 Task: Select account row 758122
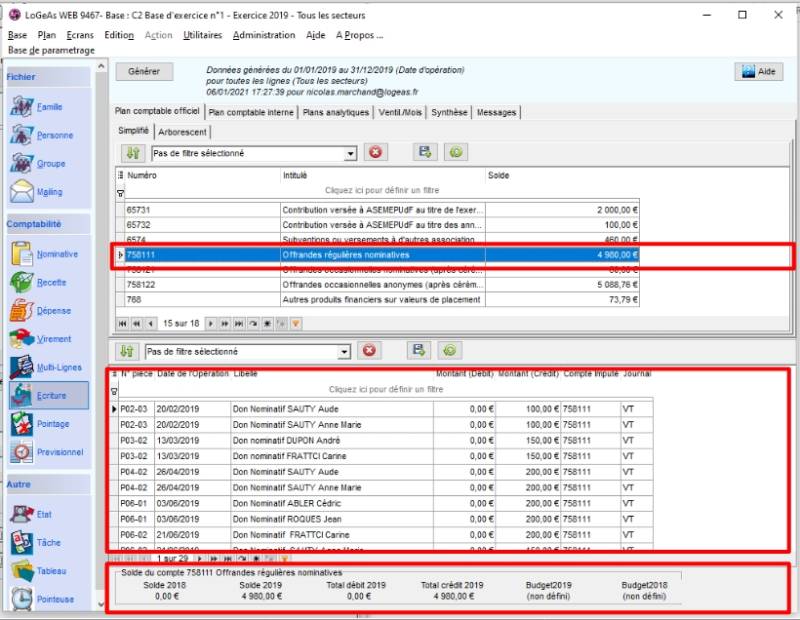coord(377,285)
